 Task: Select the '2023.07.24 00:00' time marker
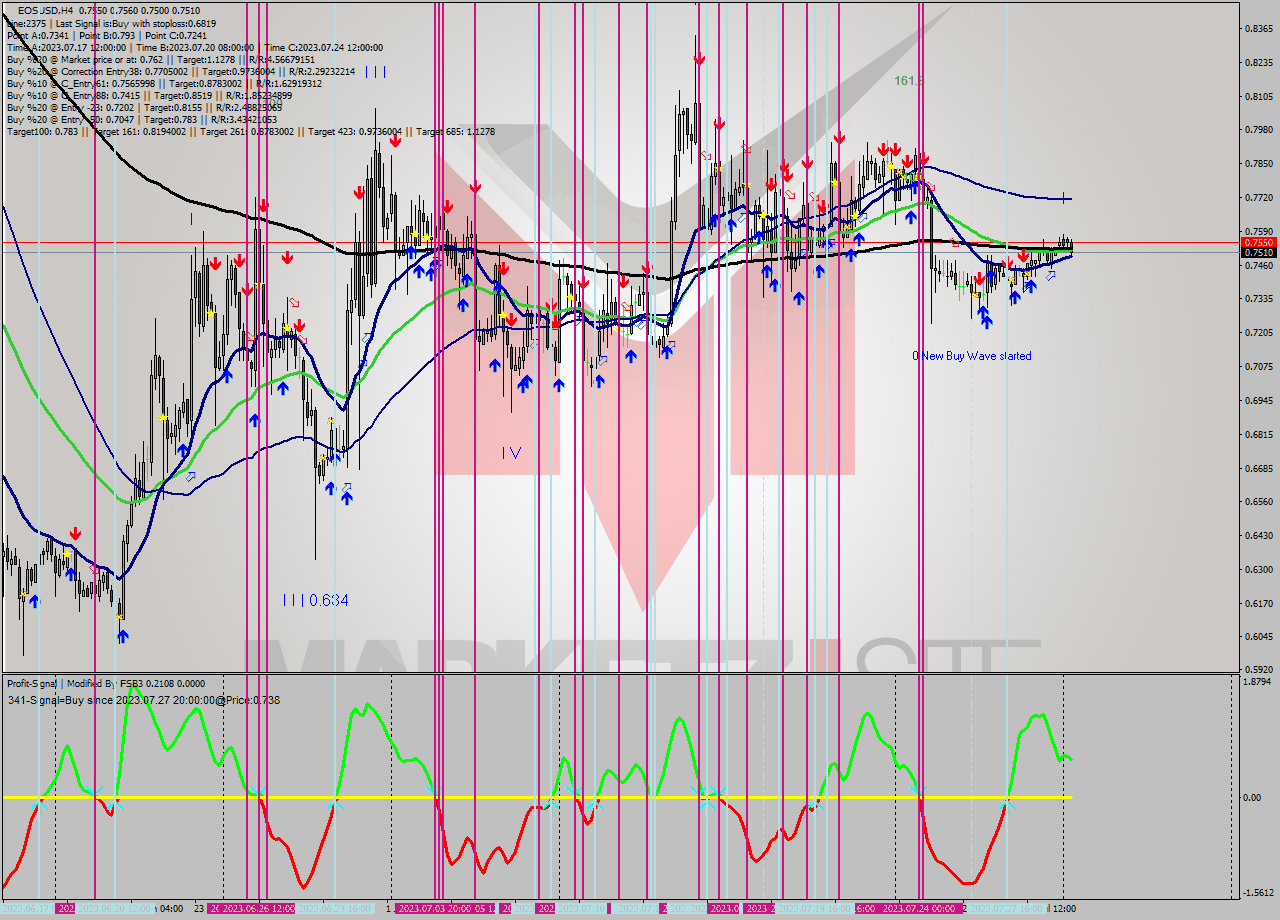click(x=920, y=909)
